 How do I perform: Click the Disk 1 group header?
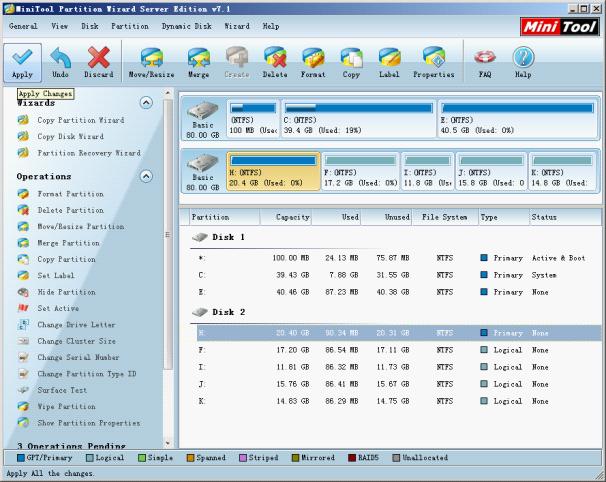[x=219, y=237]
